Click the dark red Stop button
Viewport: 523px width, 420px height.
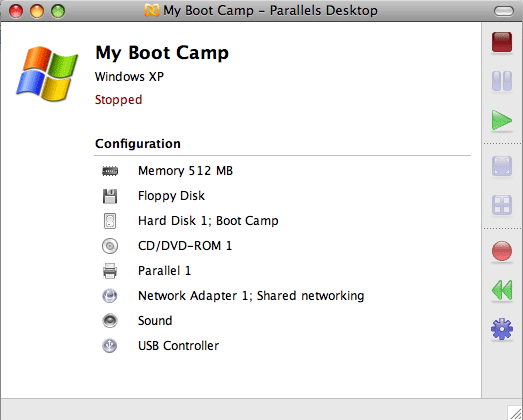[x=502, y=42]
